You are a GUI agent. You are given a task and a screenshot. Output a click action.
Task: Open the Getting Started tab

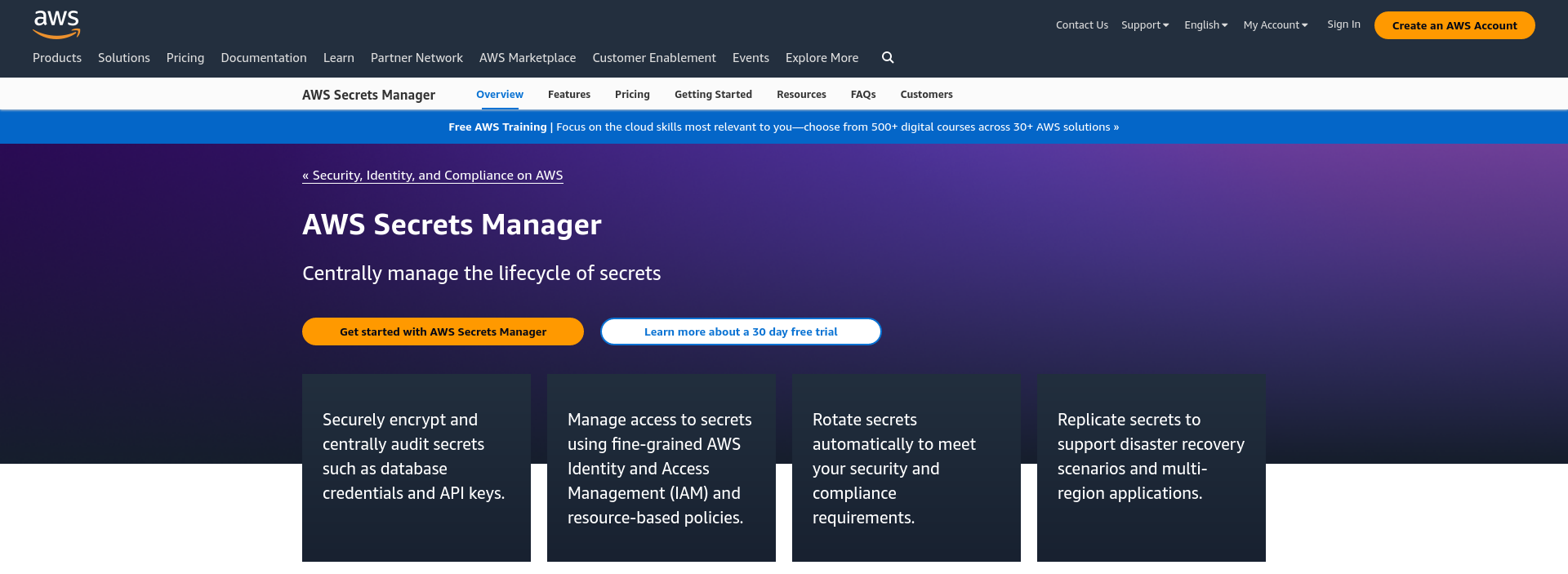[713, 95]
